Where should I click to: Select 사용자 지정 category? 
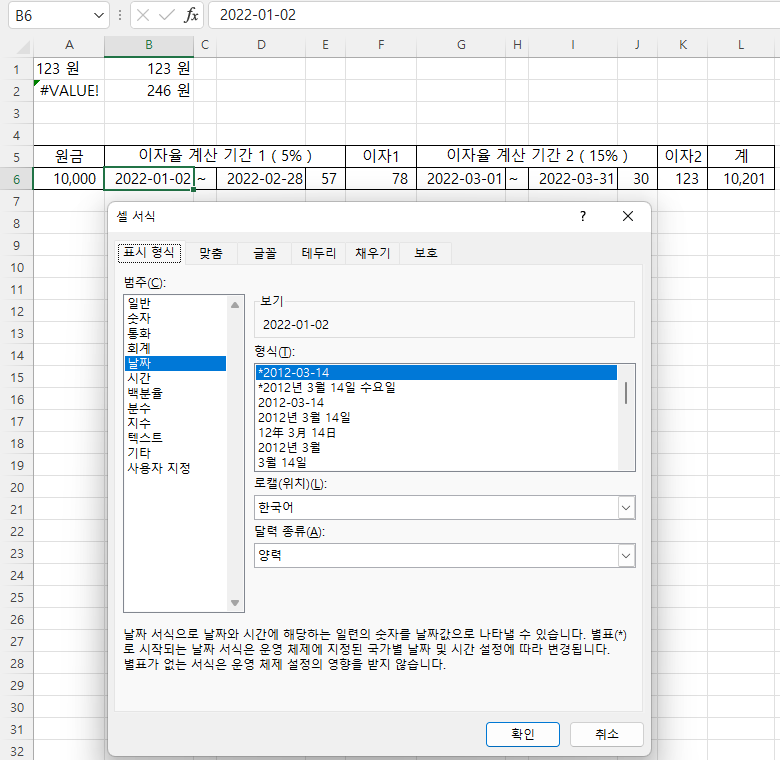(x=176, y=468)
